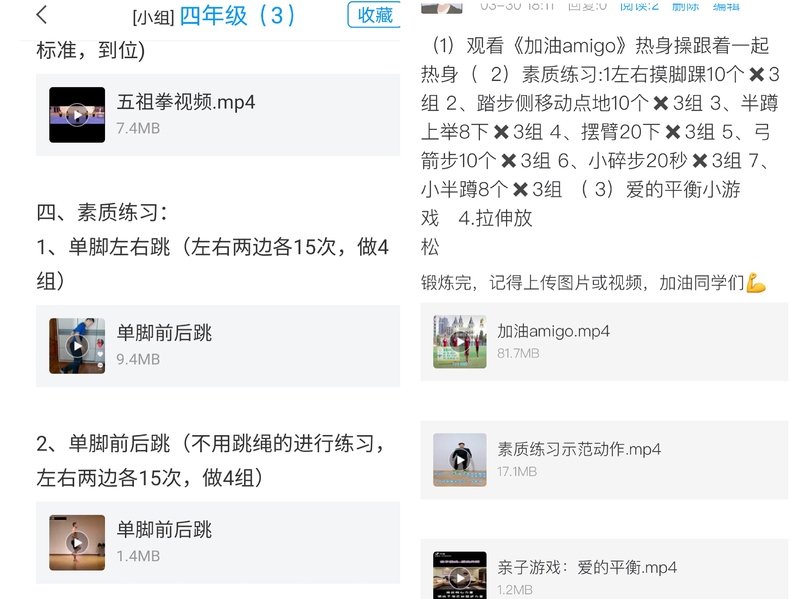Click the 收藏 button

[x=374, y=15]
